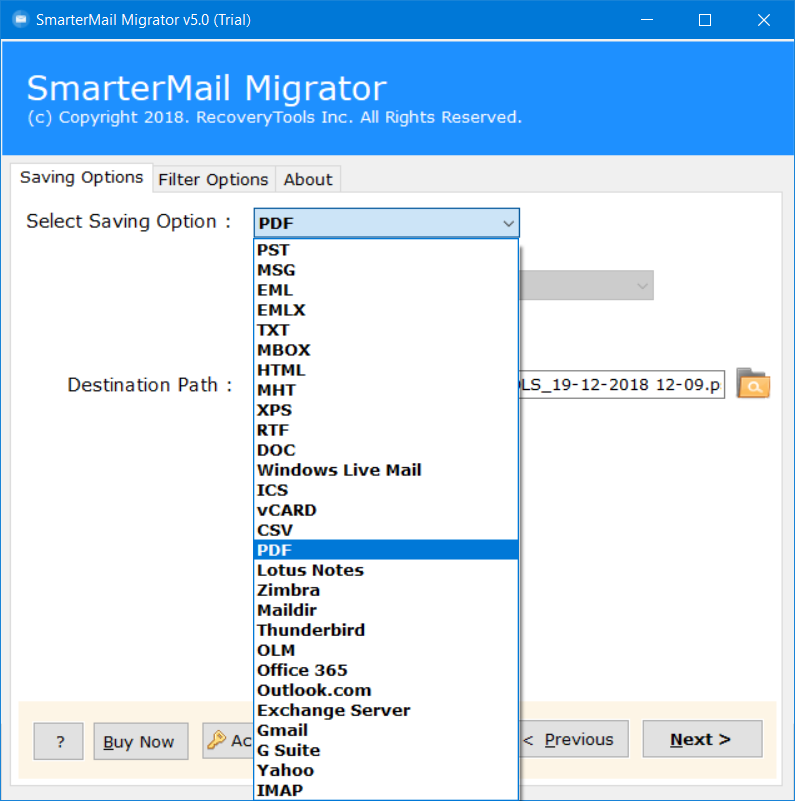Select Office 365 saving option

pyautogui.click(x=386, y=670)
